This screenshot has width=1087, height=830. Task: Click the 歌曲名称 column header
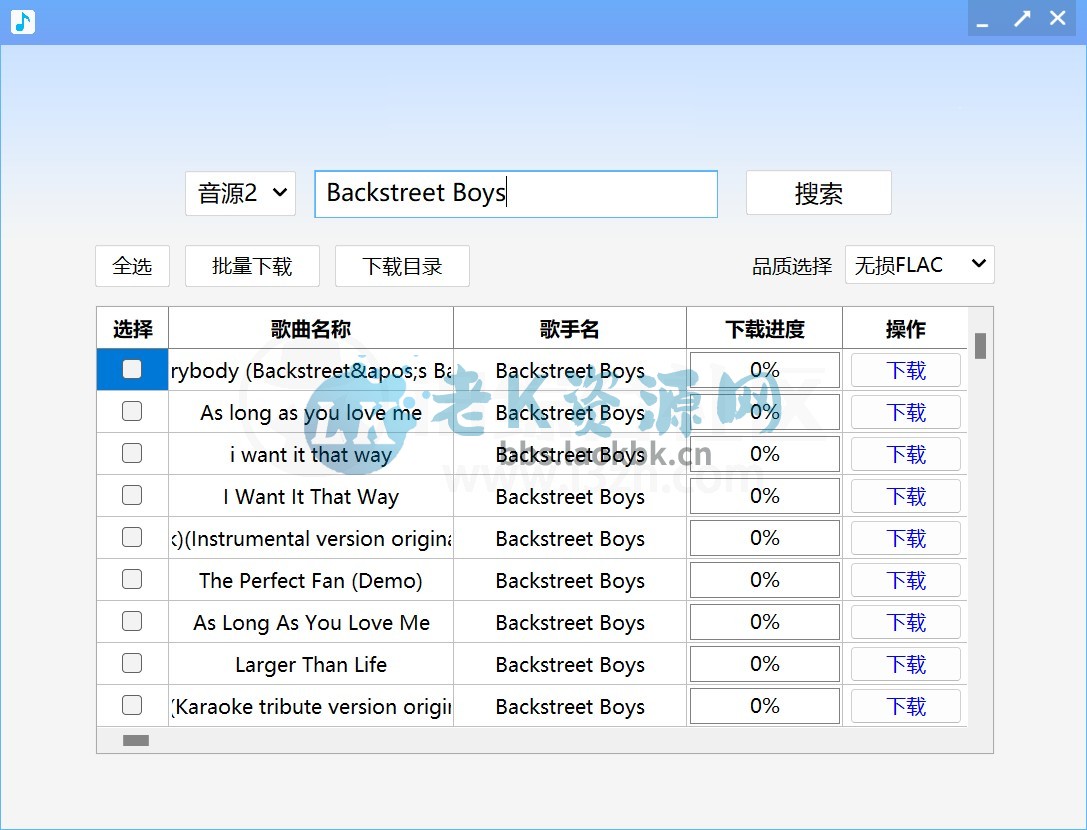pos(311,328)
